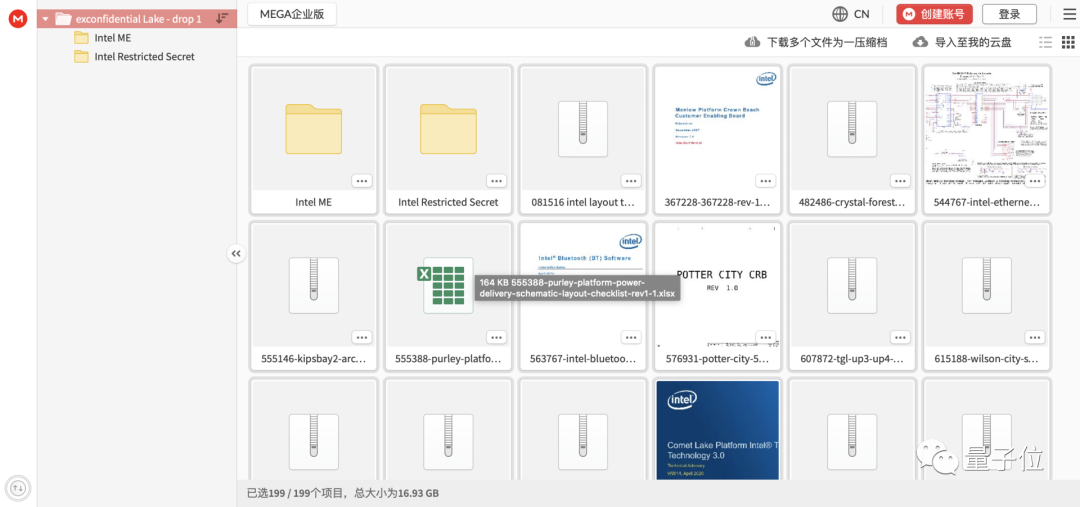Image resolution: width=1080 pixels, height=507 pixels.
Task: Select the 555146-kipsbay2 zip file icon
Action: click(x=313, y=285)
